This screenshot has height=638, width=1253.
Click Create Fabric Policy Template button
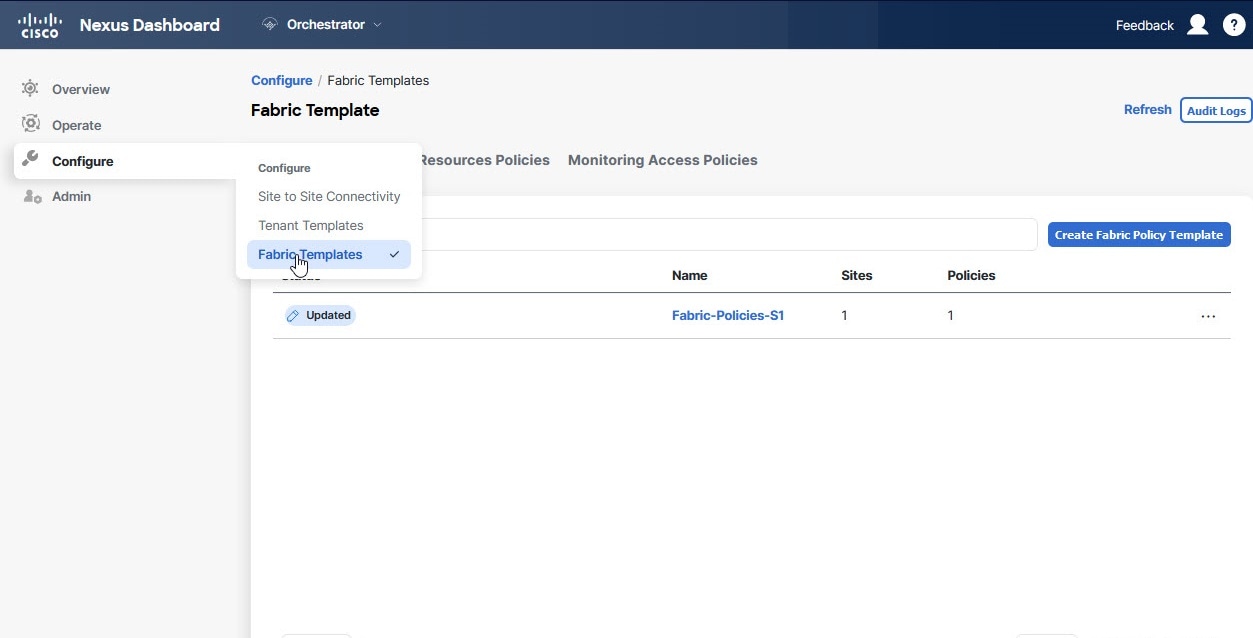click(x=1139, y=235)
